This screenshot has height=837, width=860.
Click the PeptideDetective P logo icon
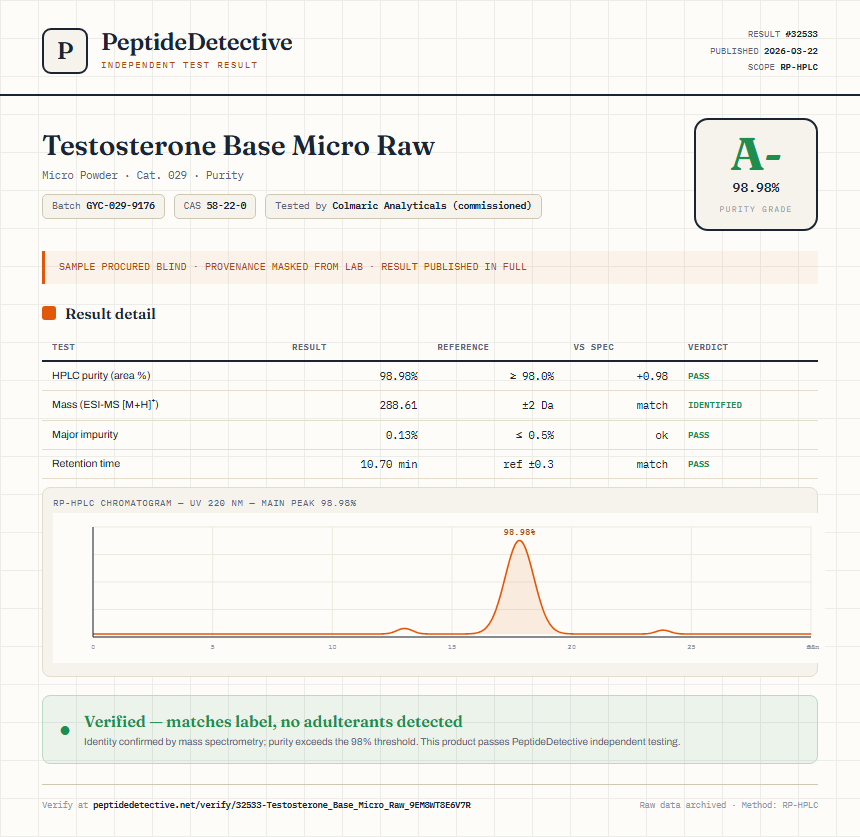pyautogui.click(x=65, y=51)
